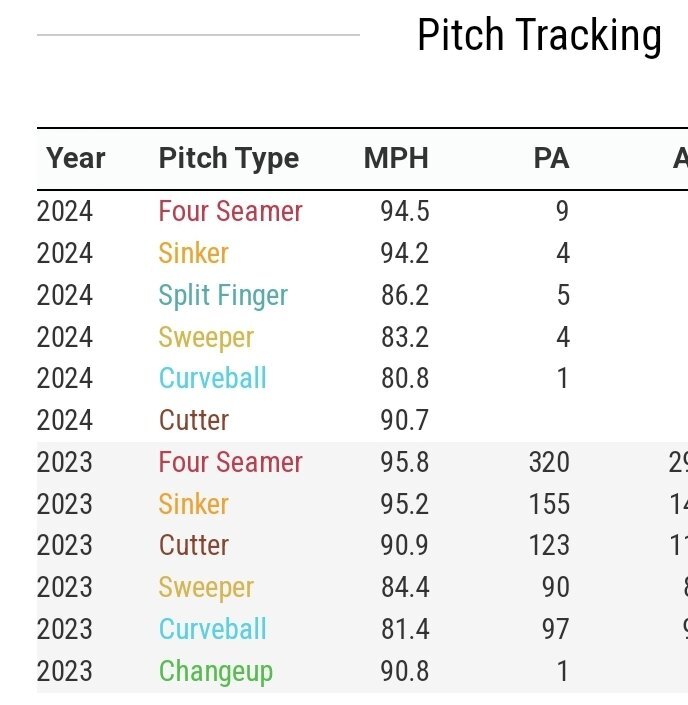Click the 320 plate appearances cell
688x705 pixels.
point(549,463)
